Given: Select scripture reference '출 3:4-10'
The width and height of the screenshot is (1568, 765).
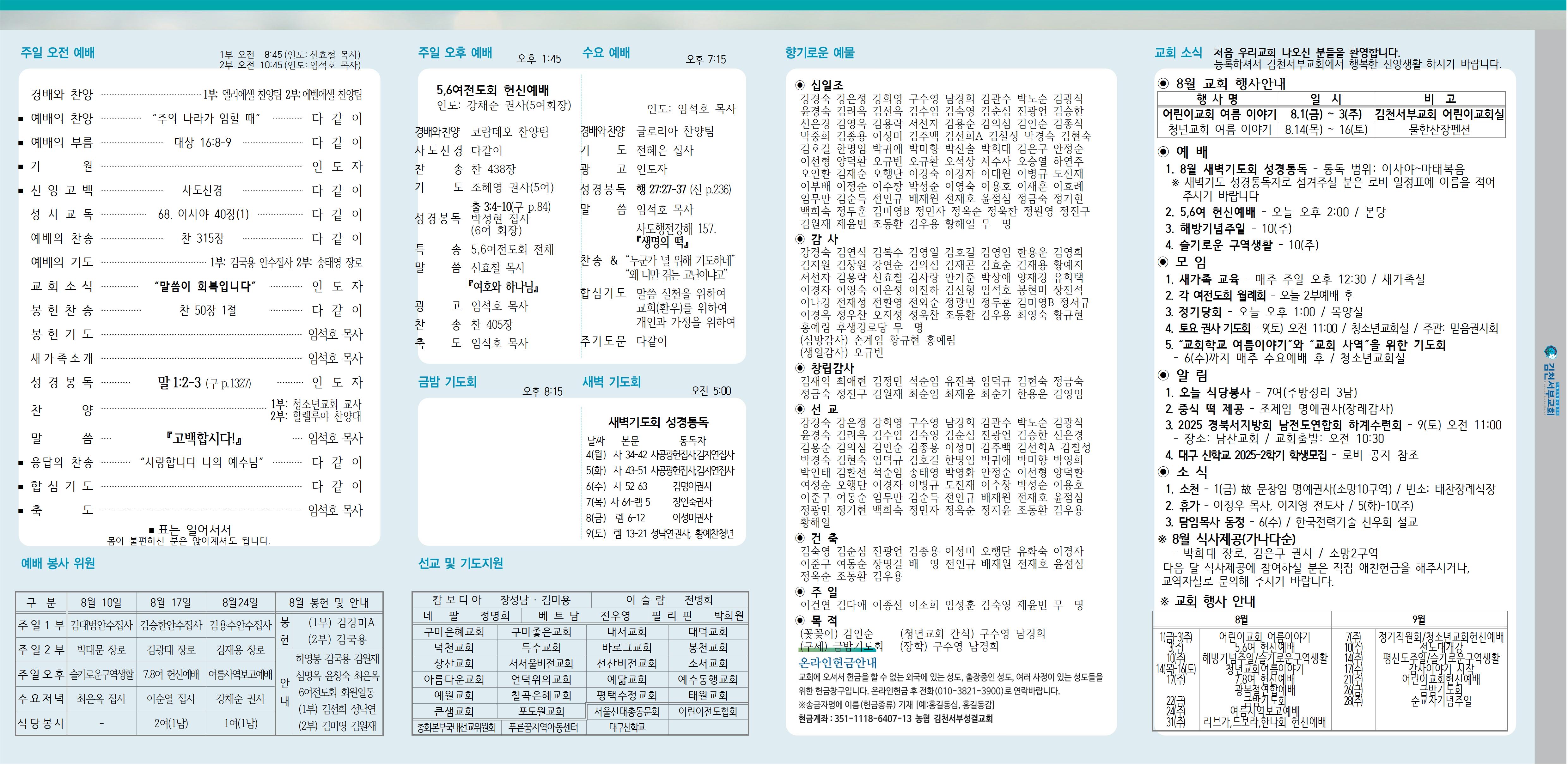Looking at the screenshot, I should point(491,207).
